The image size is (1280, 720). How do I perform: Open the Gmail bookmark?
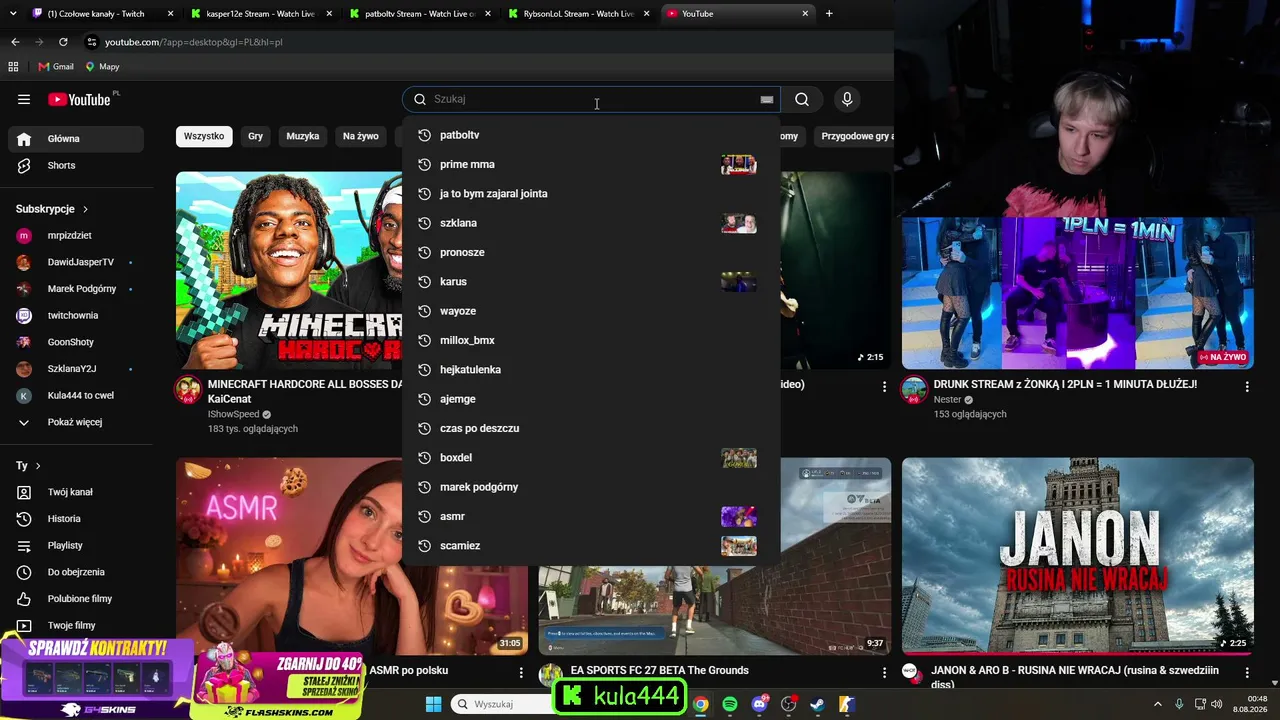56,67
